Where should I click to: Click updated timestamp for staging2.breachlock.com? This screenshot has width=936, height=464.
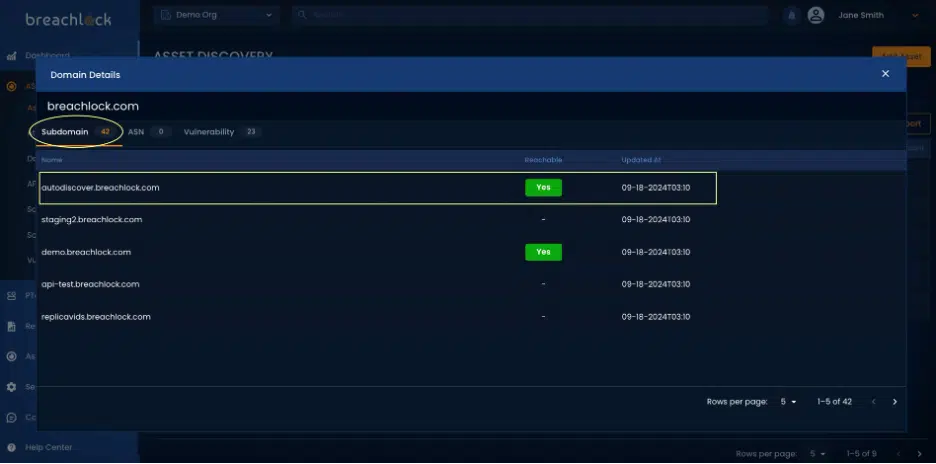pos(656,220)
